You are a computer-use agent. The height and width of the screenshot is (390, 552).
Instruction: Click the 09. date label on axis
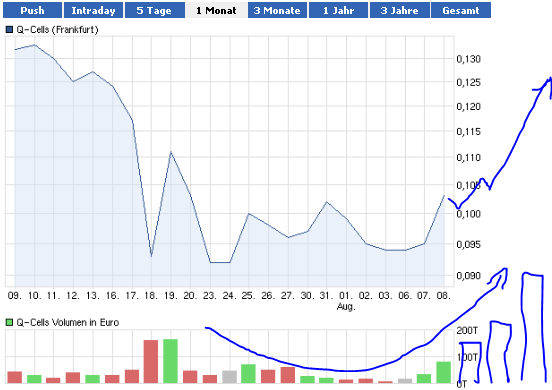[15, 295]
